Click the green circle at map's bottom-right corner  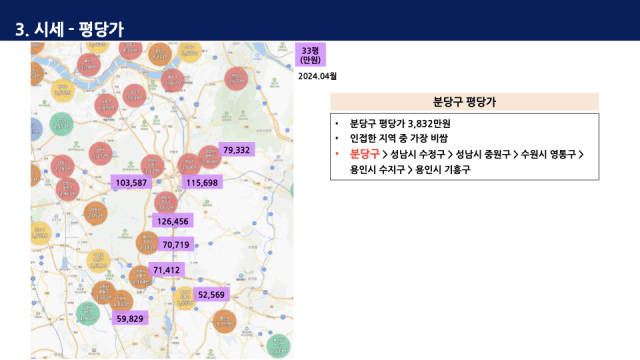click(278, 346)
